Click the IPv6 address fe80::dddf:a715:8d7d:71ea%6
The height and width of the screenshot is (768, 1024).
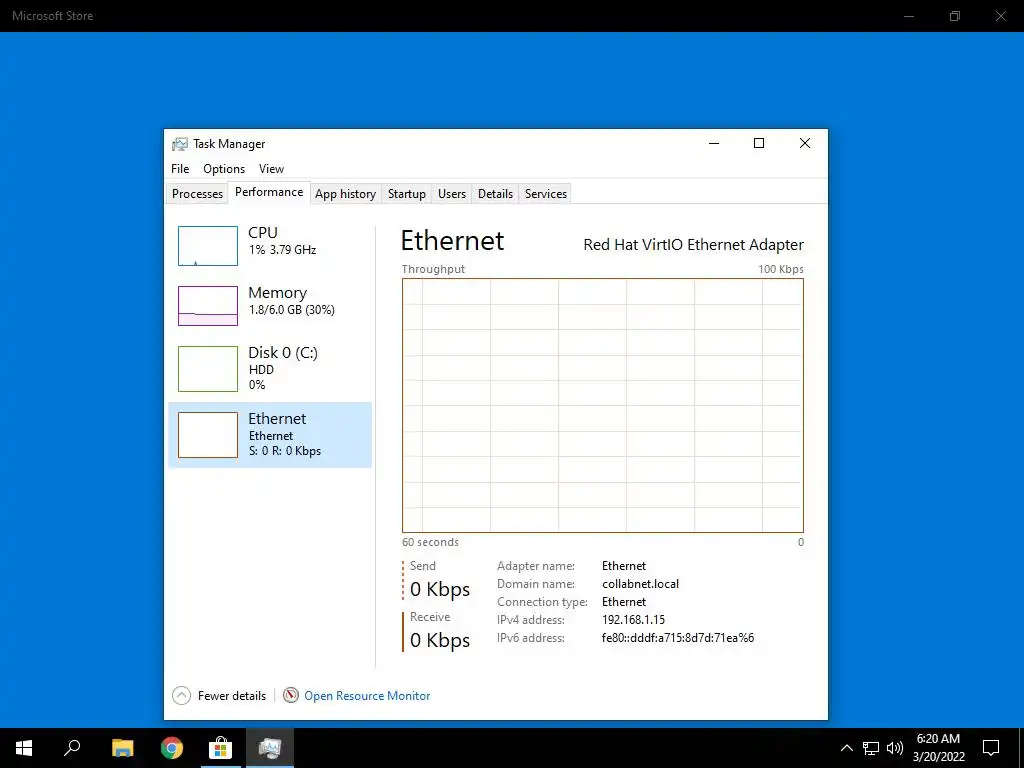tap(678, 638)
